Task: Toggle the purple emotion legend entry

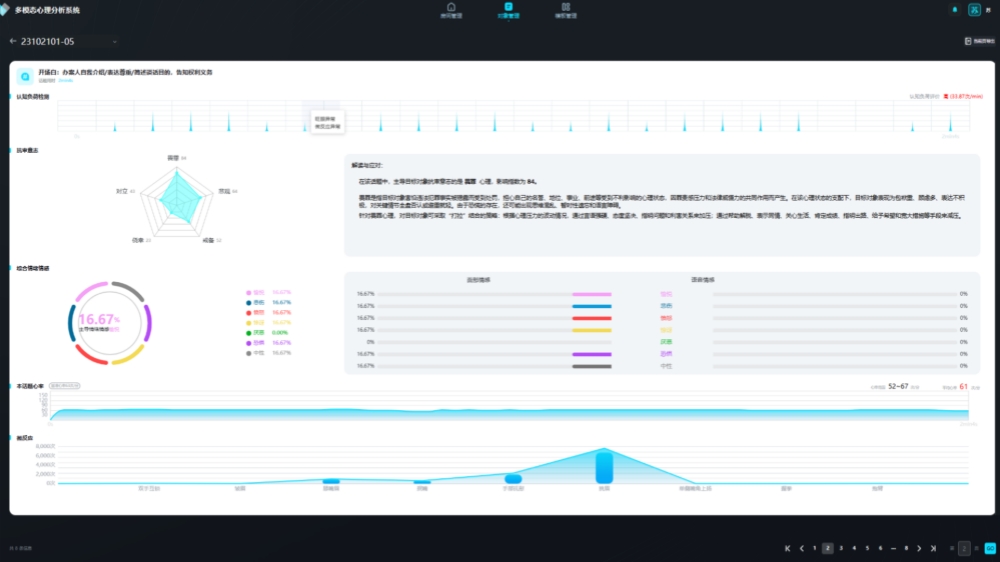Action: pyautogui.click(x=268, y=343)
